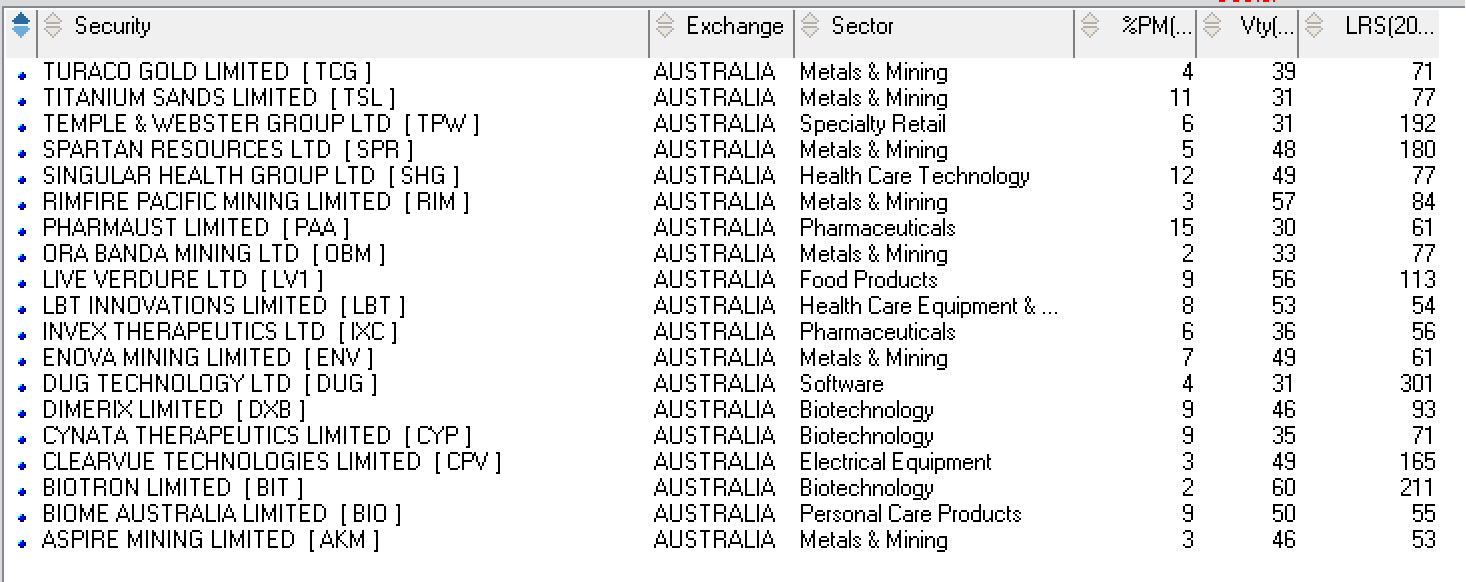Click the blue bullet beside ENOVA MINING LIMITED
1466x582 pixels.
tap(22, 361)
